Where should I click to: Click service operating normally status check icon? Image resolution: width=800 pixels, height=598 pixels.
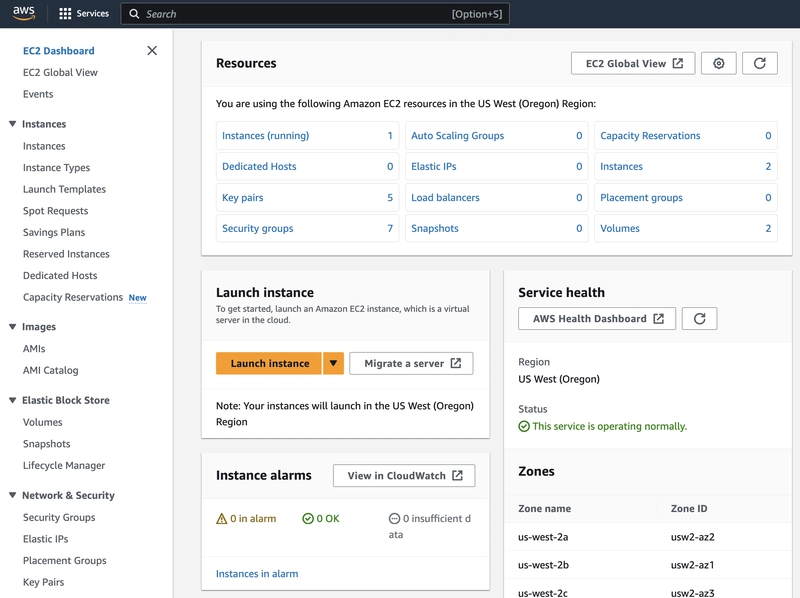pyautogui.click(x=524, y=426)
